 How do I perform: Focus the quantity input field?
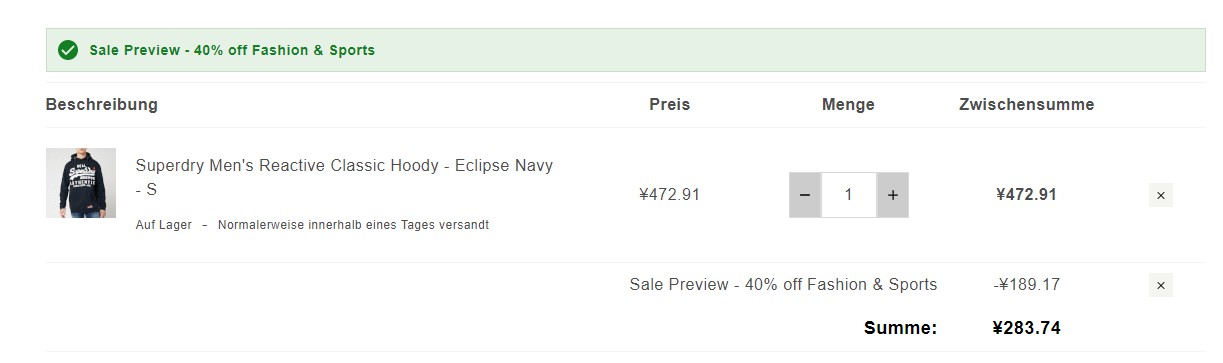(x=849, y=195)
